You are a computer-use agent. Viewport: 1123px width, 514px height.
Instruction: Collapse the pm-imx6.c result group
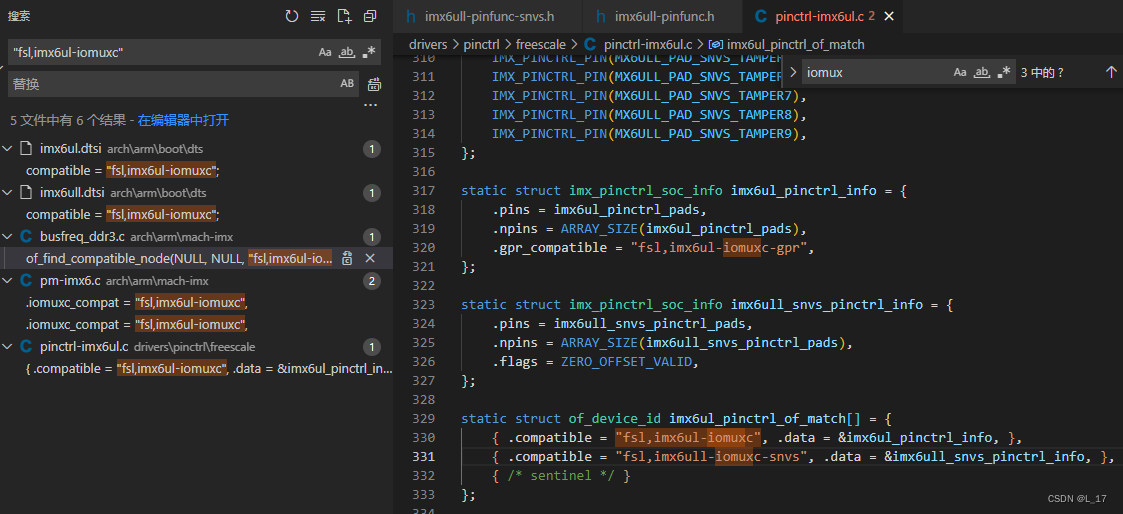point(8,281)
